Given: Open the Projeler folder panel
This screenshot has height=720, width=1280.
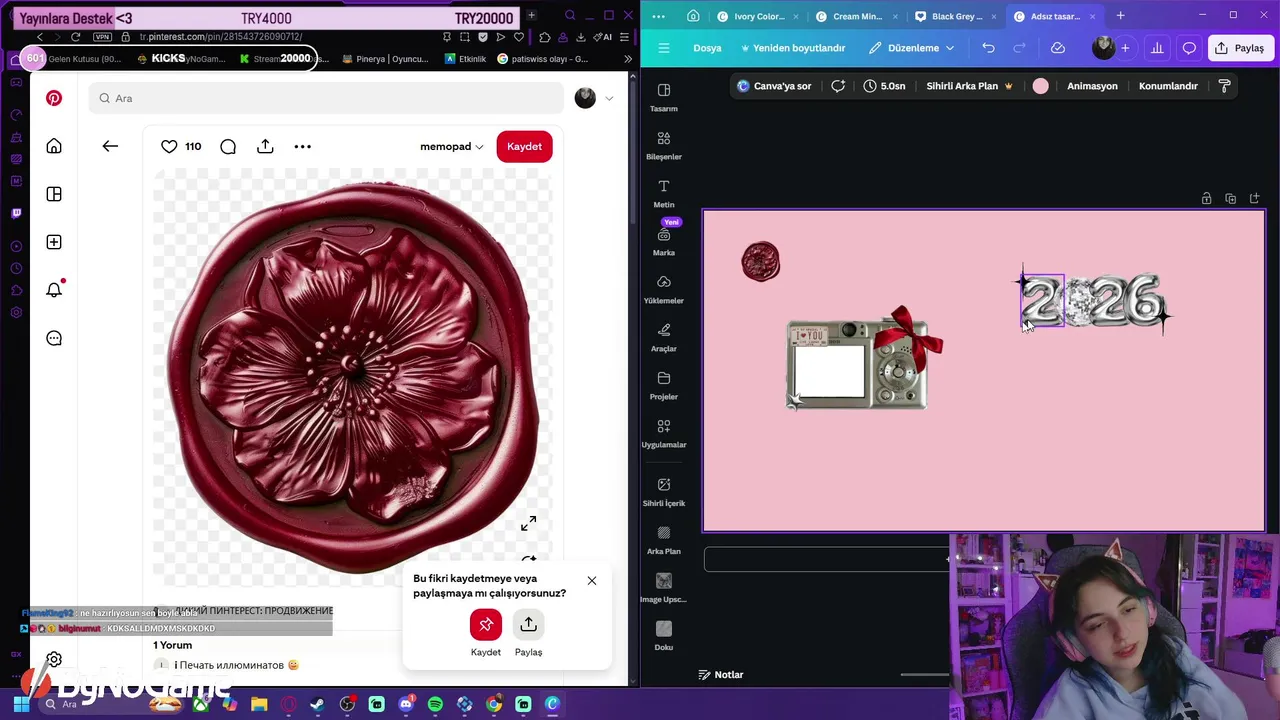Looking at the screenshot, I should (664, 385).
